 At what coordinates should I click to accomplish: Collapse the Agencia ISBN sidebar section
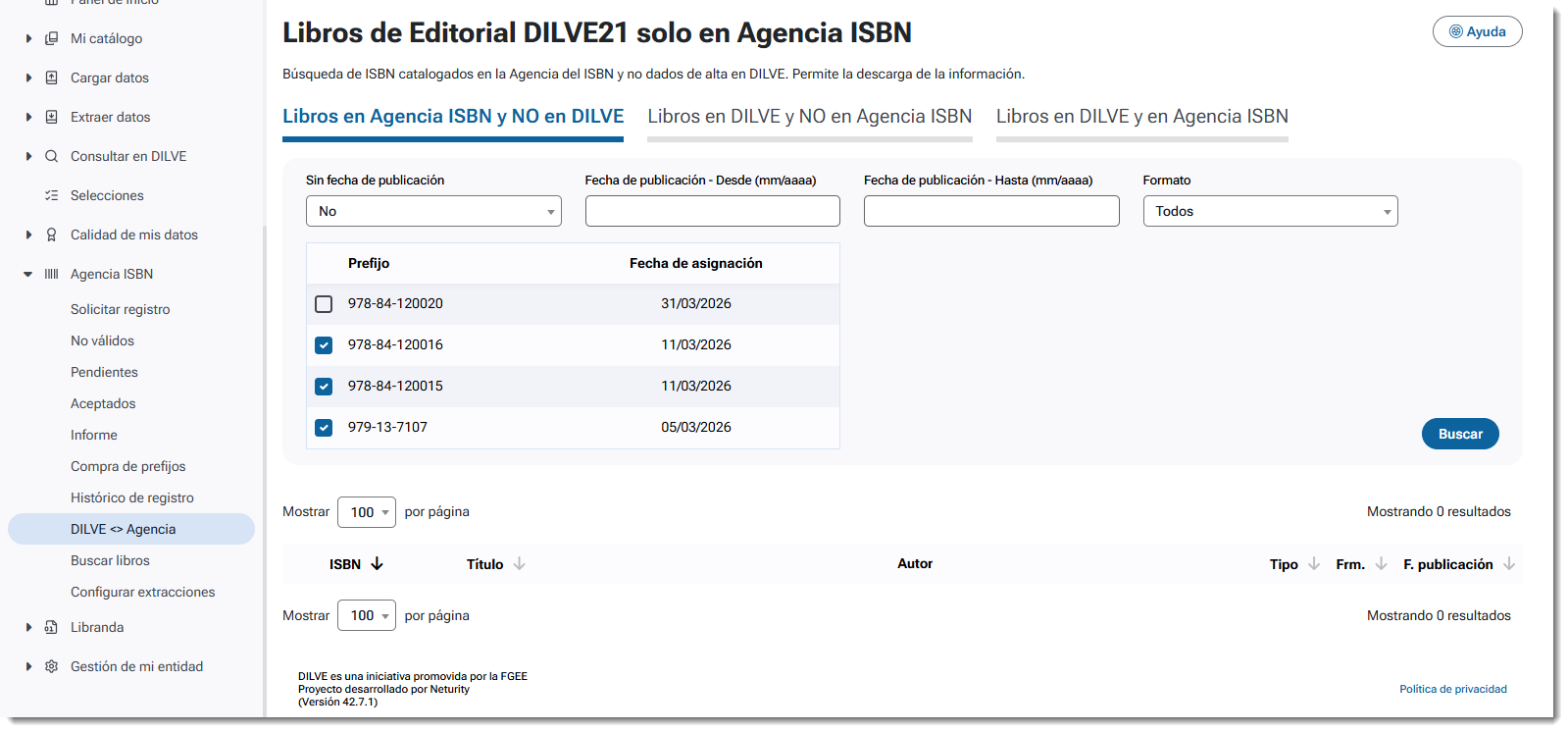click(x=27, y=274)
